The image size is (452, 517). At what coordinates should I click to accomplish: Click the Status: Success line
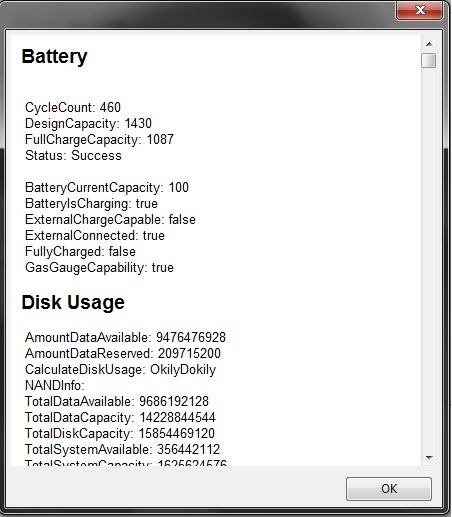73,155
